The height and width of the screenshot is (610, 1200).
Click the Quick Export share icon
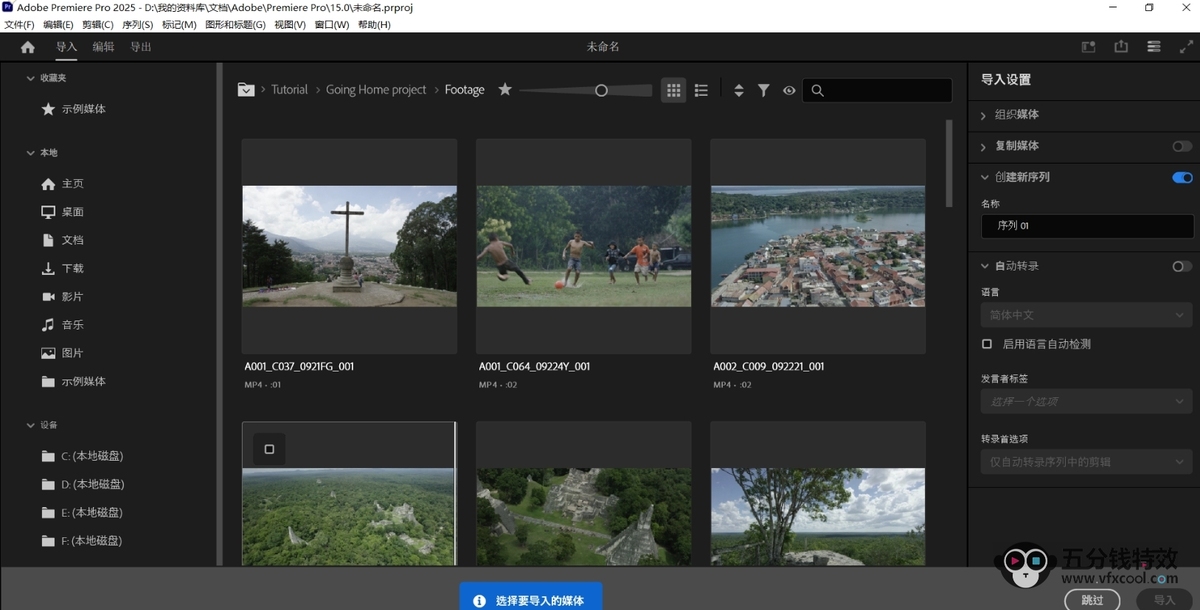tap(1121, 47)
